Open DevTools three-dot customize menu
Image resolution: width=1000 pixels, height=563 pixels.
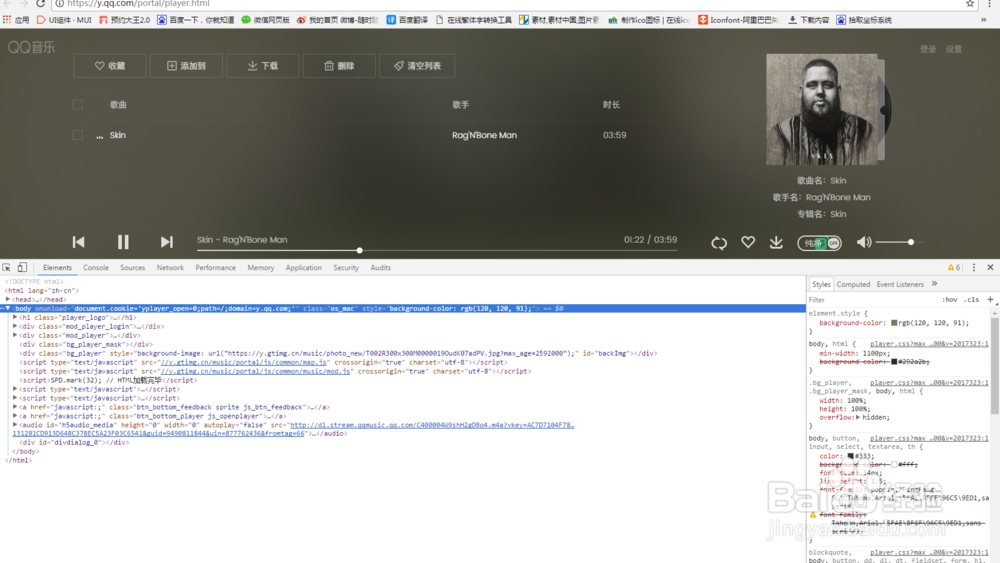[x=974, y=268]
